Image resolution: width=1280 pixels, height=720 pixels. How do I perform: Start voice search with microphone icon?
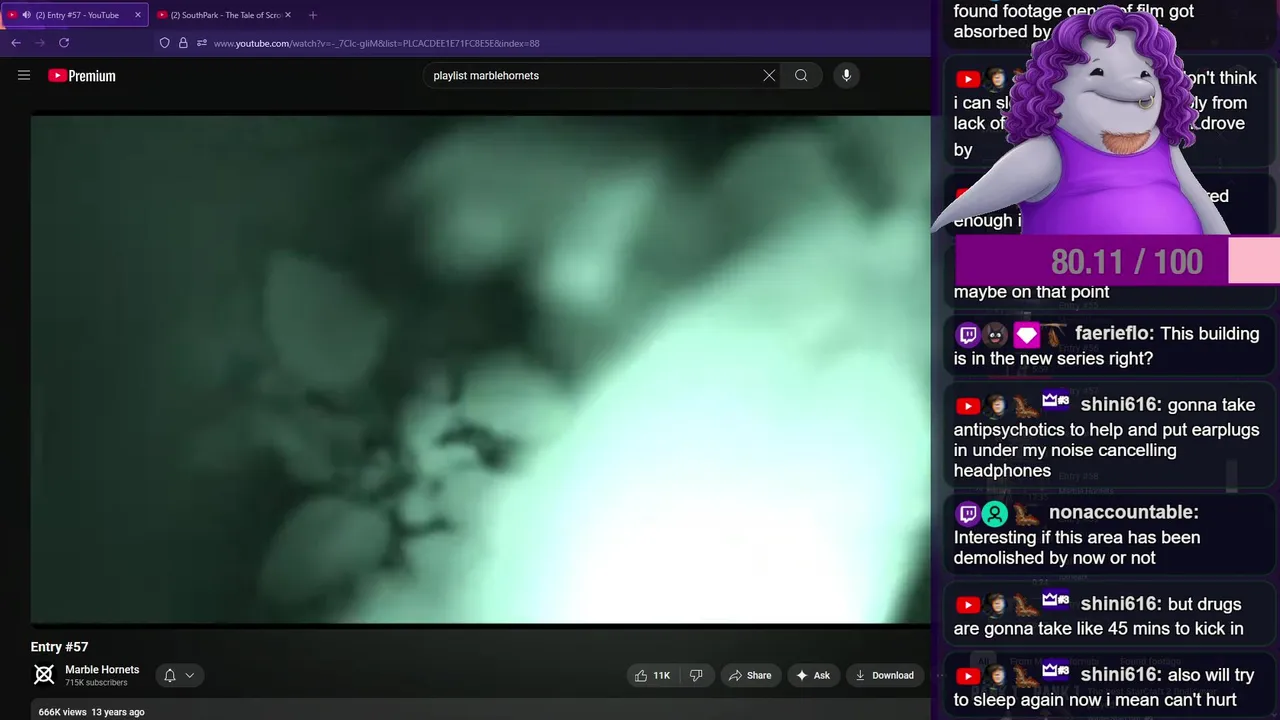[x=846, y=75]
